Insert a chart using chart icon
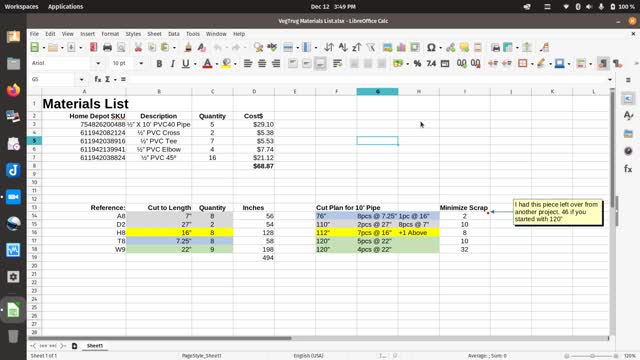 [401, 47]
